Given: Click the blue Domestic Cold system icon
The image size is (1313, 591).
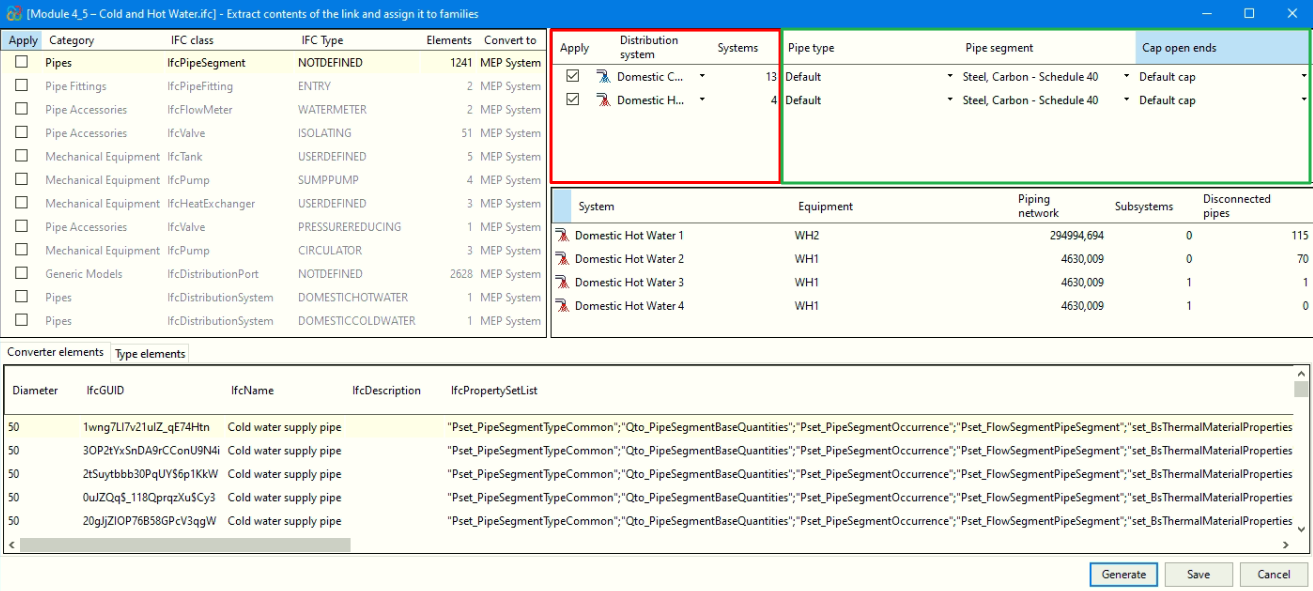Looking at the screenshot, I should click(x=603, y=76).
